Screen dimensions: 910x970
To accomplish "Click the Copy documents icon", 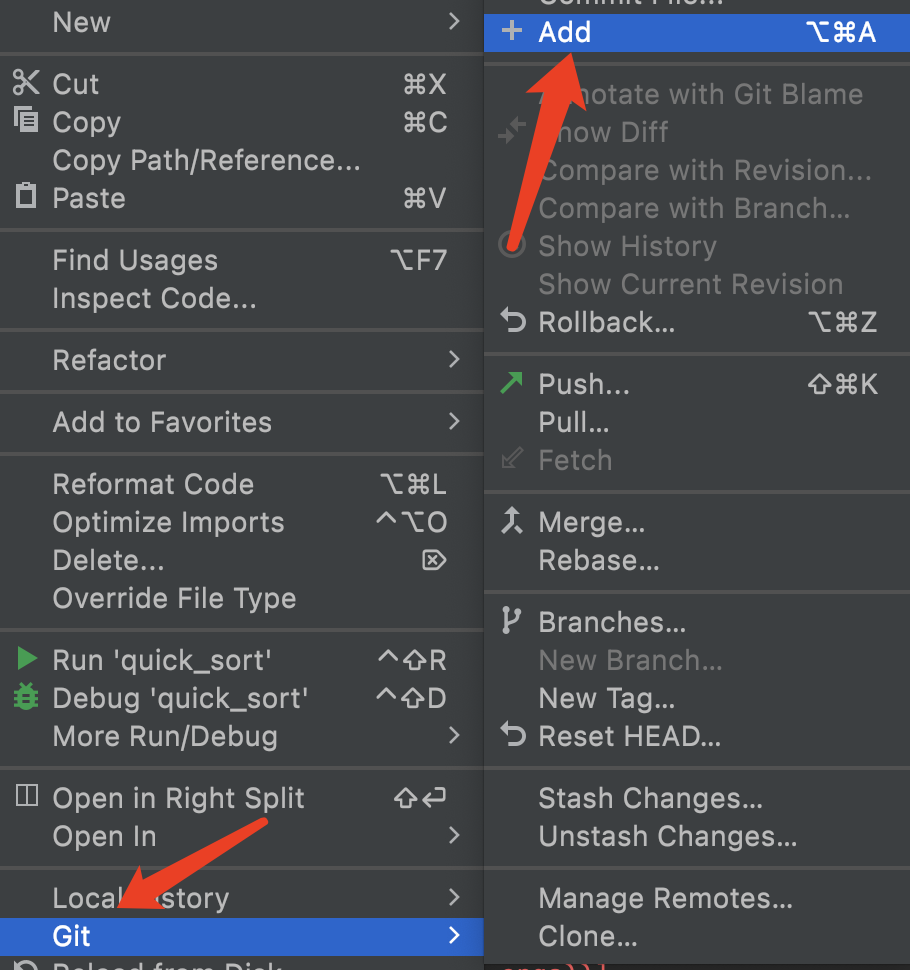I will [26, 121].
